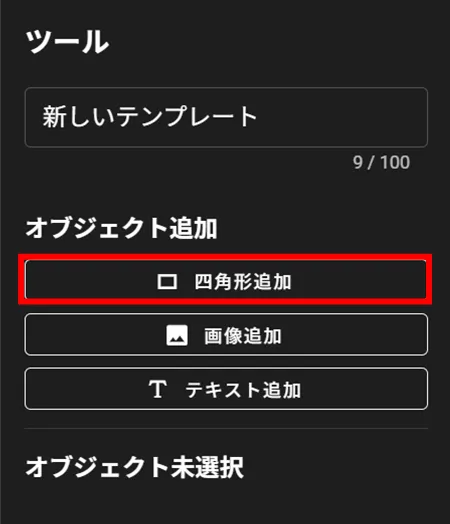
Task: Click the ツール panel heading
Action: (67, 41)
